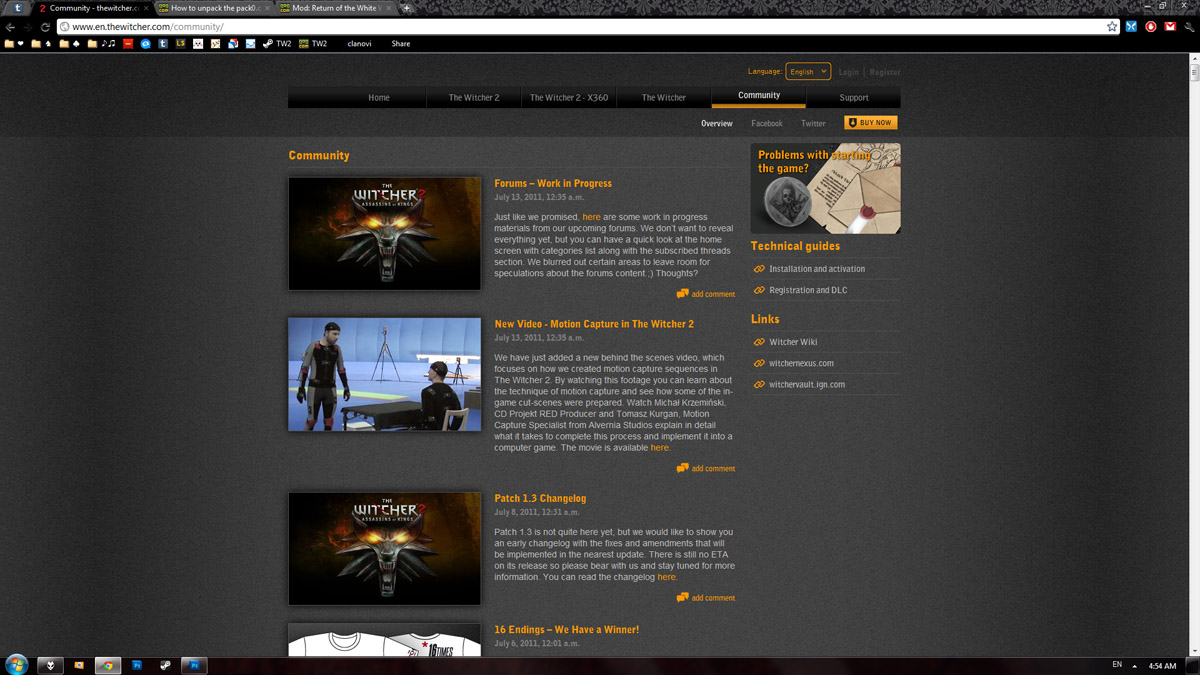Open 'New Video - Motion Capture' article title
1200x675 pixels.
594,324
